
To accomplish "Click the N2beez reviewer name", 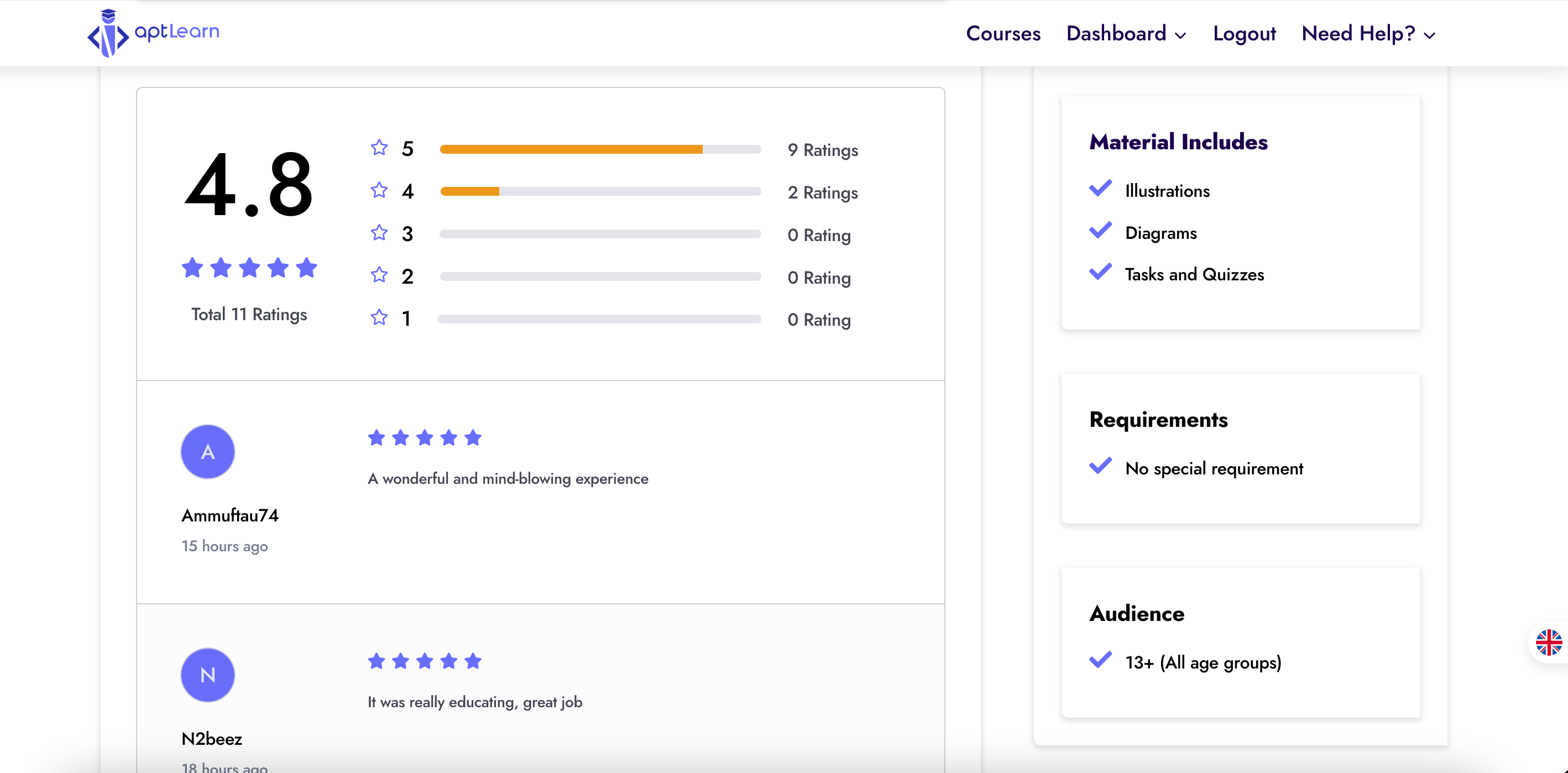I will pos(212,739).
